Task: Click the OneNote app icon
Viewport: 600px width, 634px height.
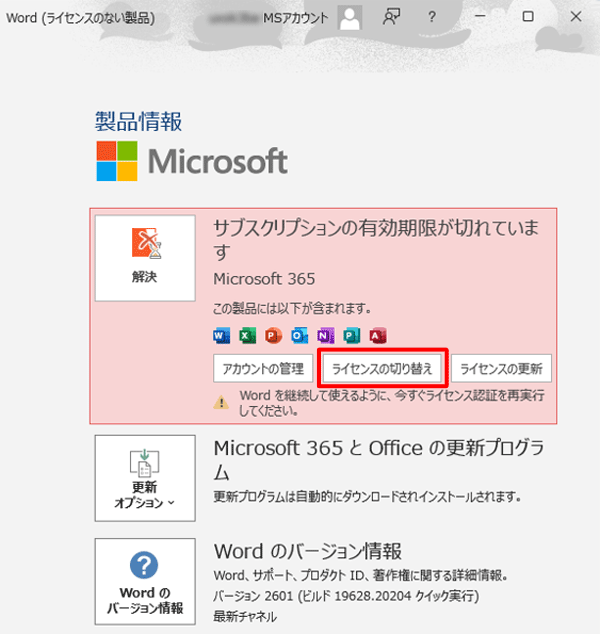Action: 325,335
